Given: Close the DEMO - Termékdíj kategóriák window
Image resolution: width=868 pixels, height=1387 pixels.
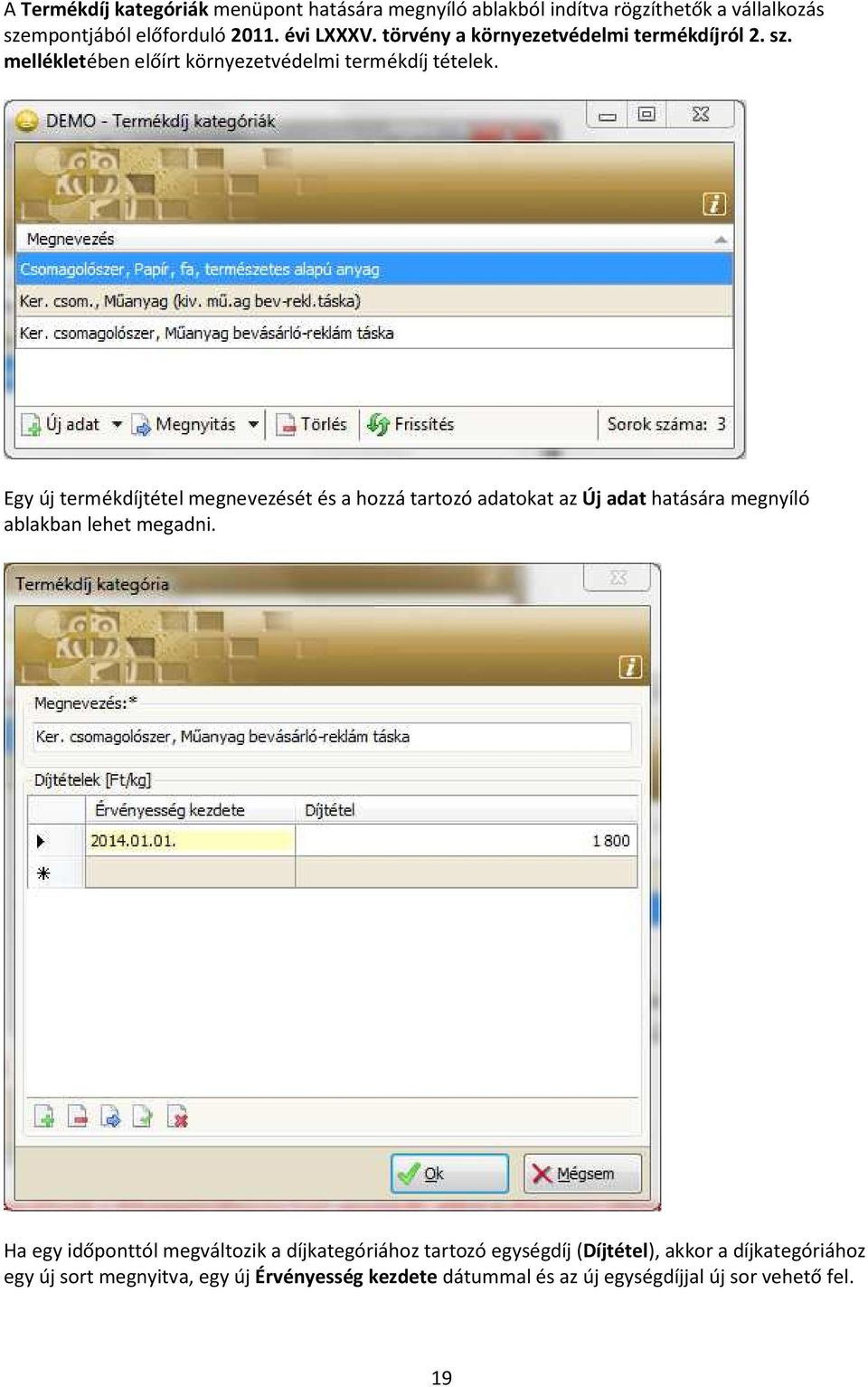Looking at the screenshot, I should coord(701,115).
